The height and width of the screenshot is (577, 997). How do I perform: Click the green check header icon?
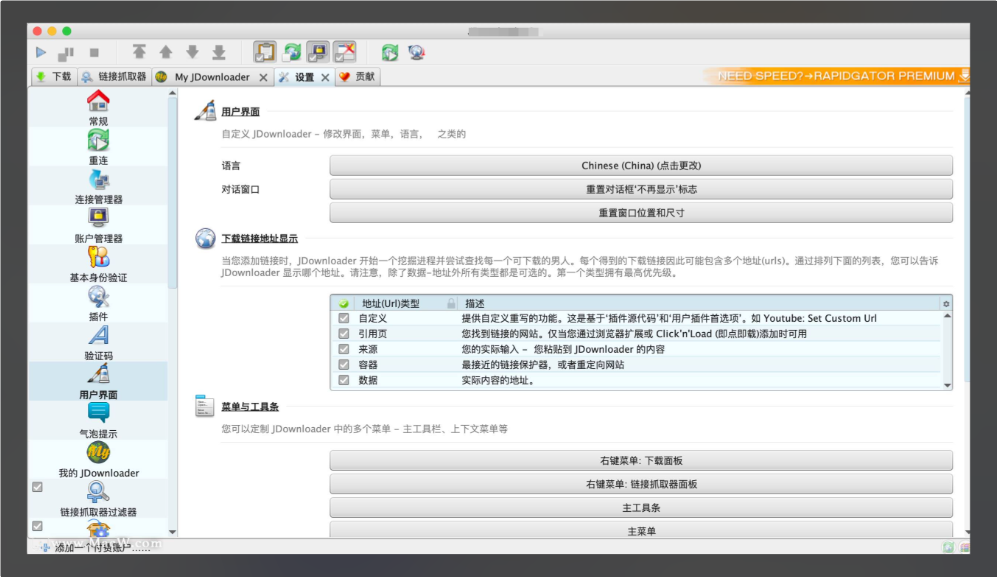344,303
